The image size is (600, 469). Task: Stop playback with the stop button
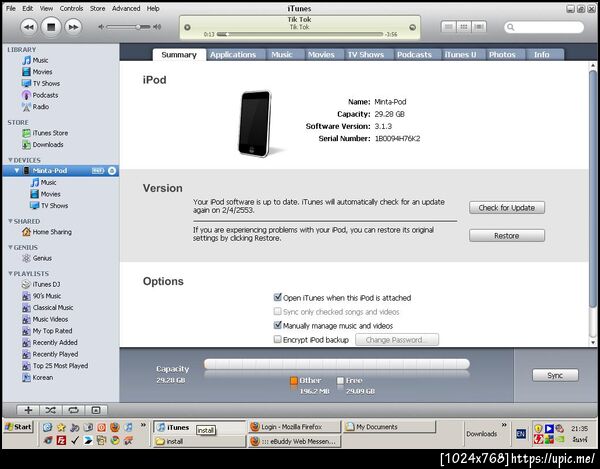tap(51, 27)
